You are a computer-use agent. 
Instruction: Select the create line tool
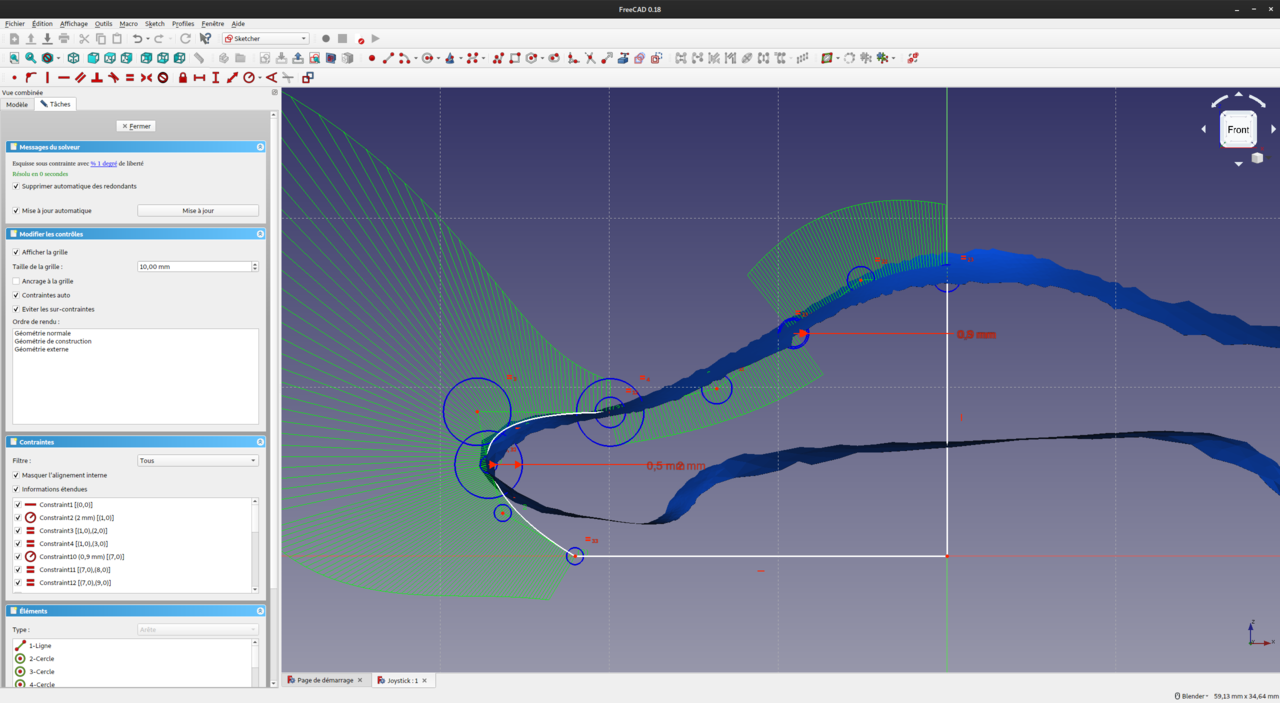388,58
